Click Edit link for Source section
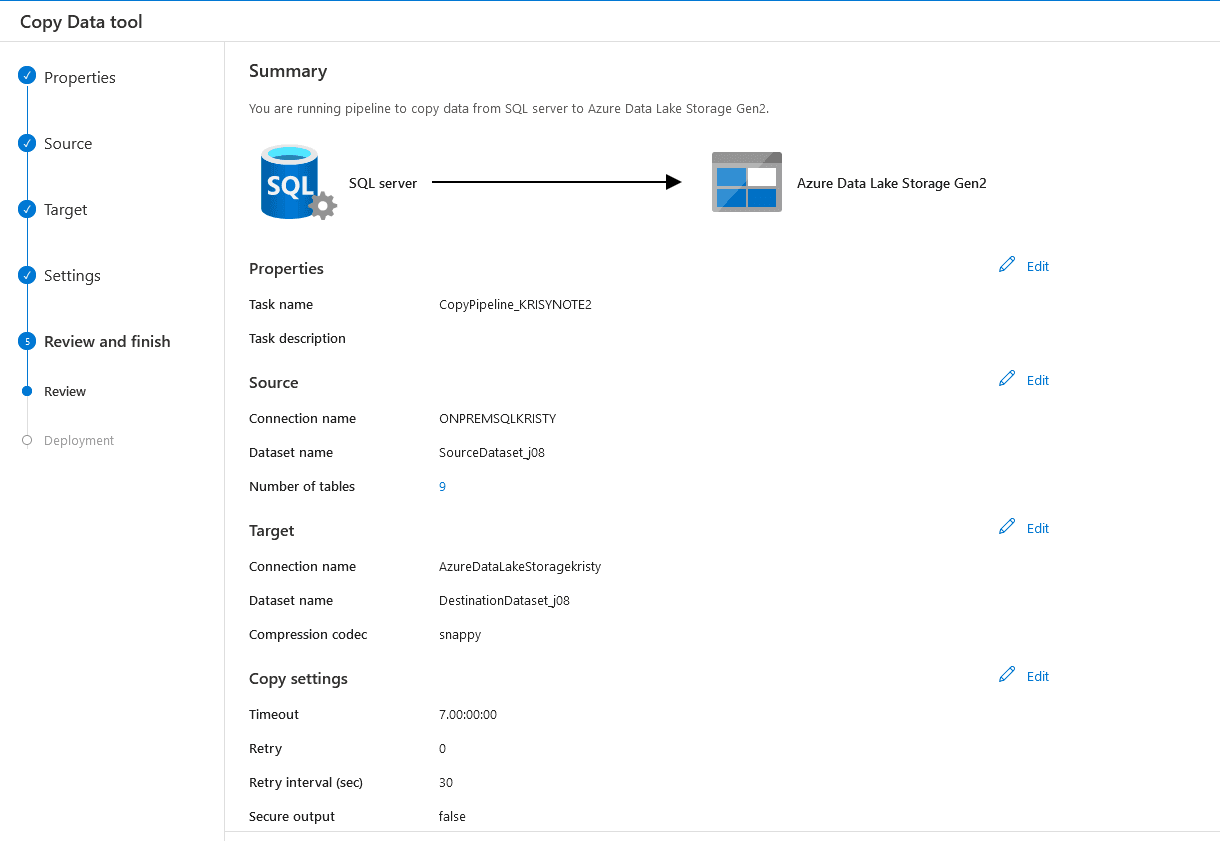This screenshot has width=1220, height=841. point(1038,381)
